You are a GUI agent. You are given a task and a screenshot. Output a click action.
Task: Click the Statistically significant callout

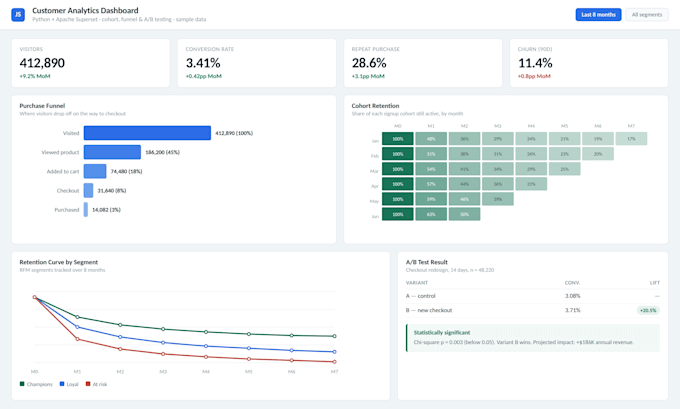coord(533,337)
